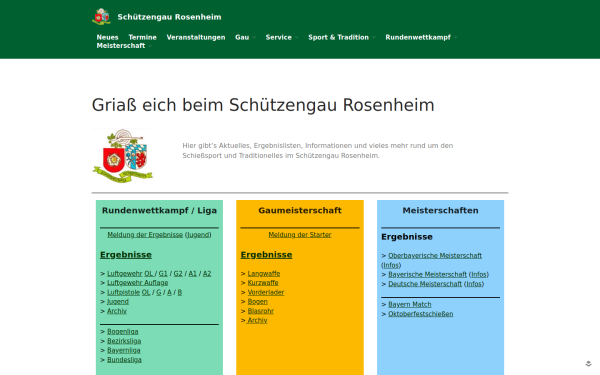
Task: Open Infos link under Oberbayerische Meisterschaft
Action: coord(391,265)
